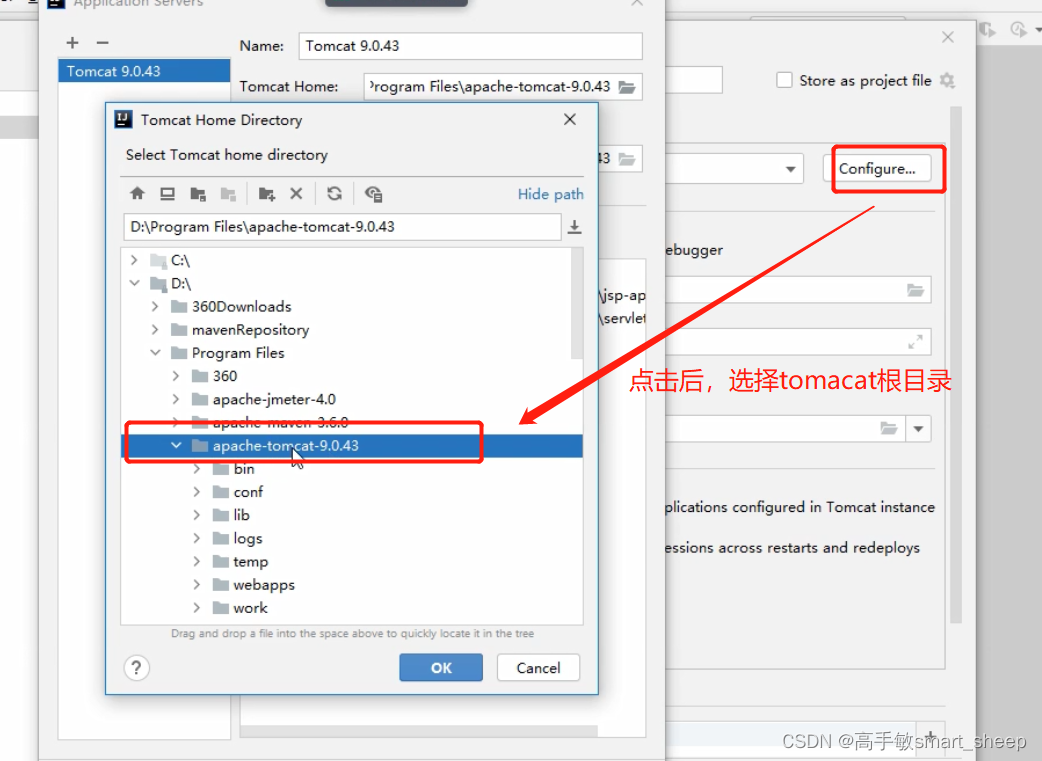Screen dimensions: 1042x761
Task: Close the Tomcat Home Directory dialog
Action: 570,120
